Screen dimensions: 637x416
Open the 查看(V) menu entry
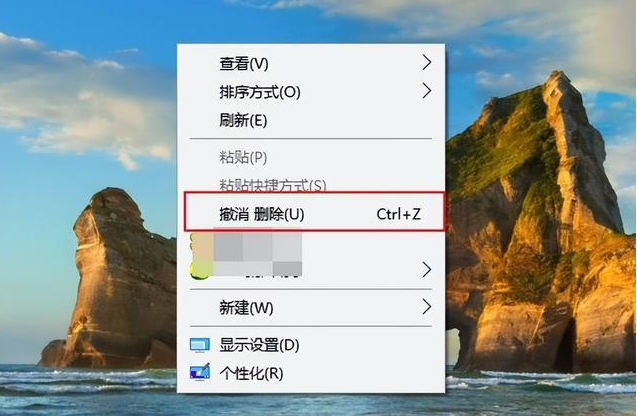pyautogui.click(x=311, y=63)
